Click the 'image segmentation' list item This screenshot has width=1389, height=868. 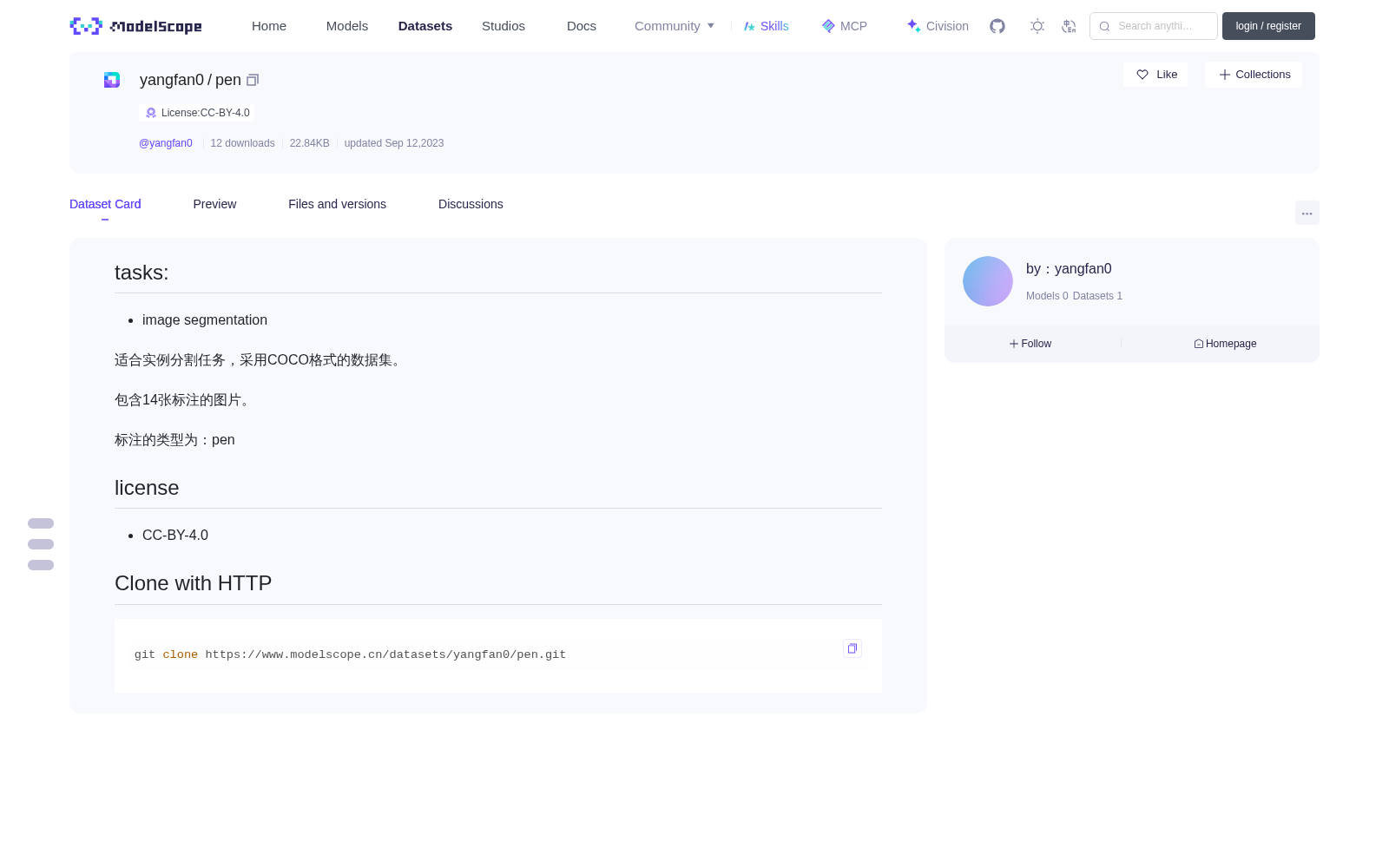(x=205, y=319)
